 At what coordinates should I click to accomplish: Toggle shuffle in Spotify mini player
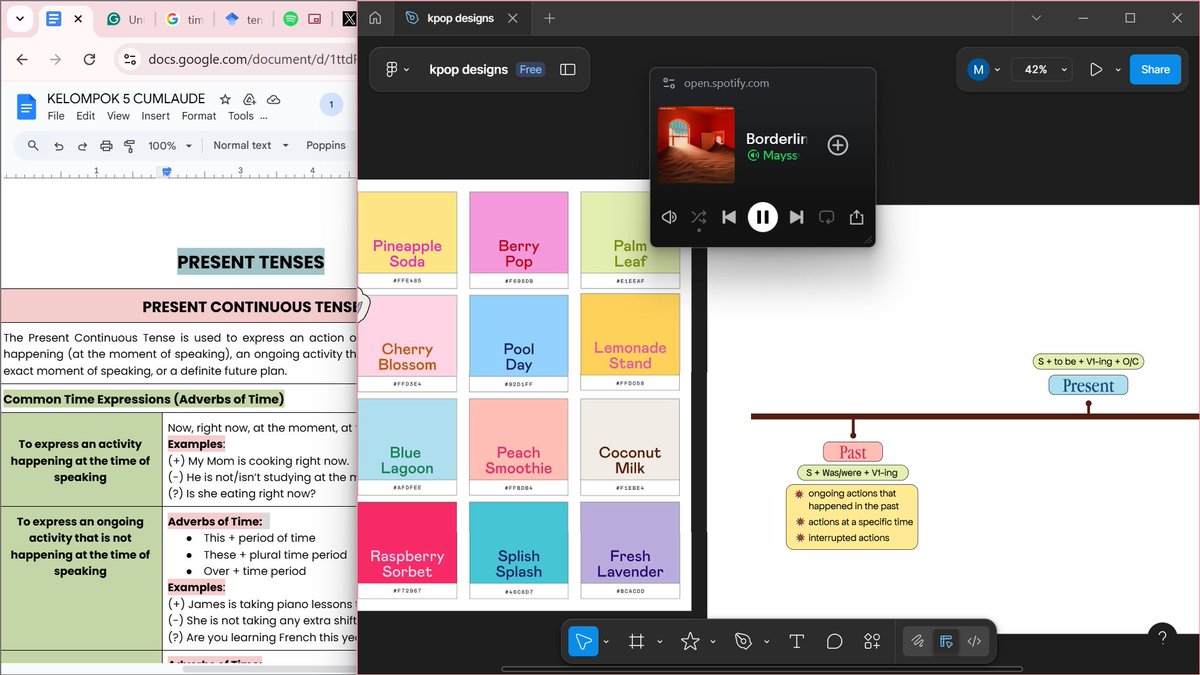tap(698, 217)
